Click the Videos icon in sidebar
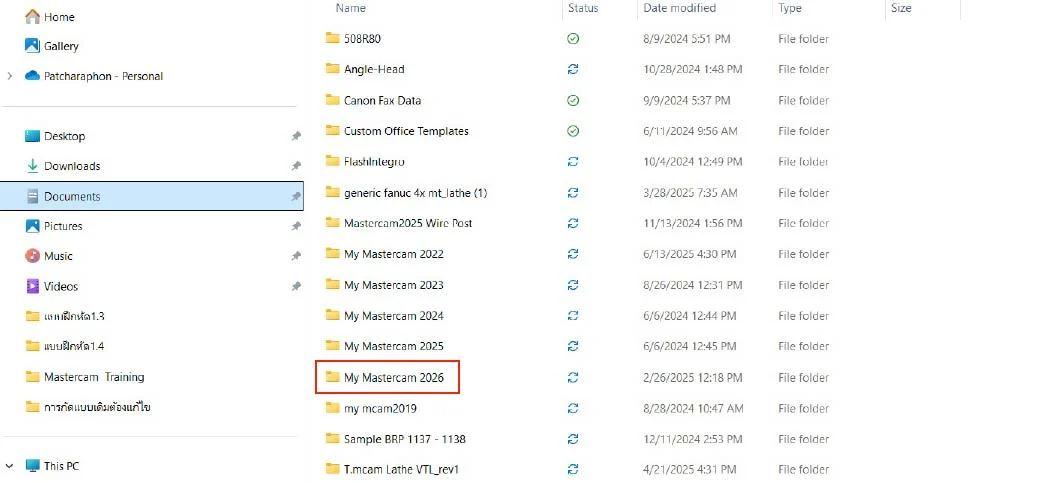 click(32, 286)
